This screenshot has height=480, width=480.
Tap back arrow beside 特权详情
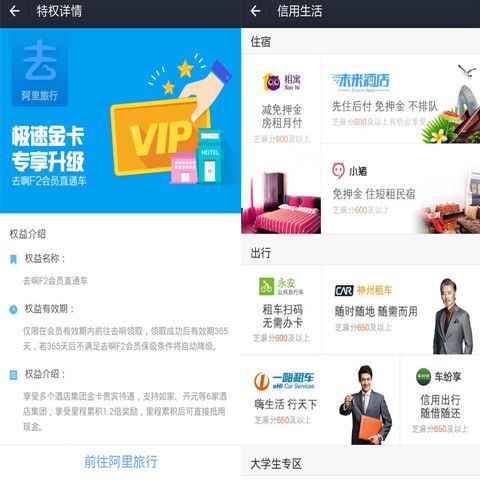click(15, 11)
